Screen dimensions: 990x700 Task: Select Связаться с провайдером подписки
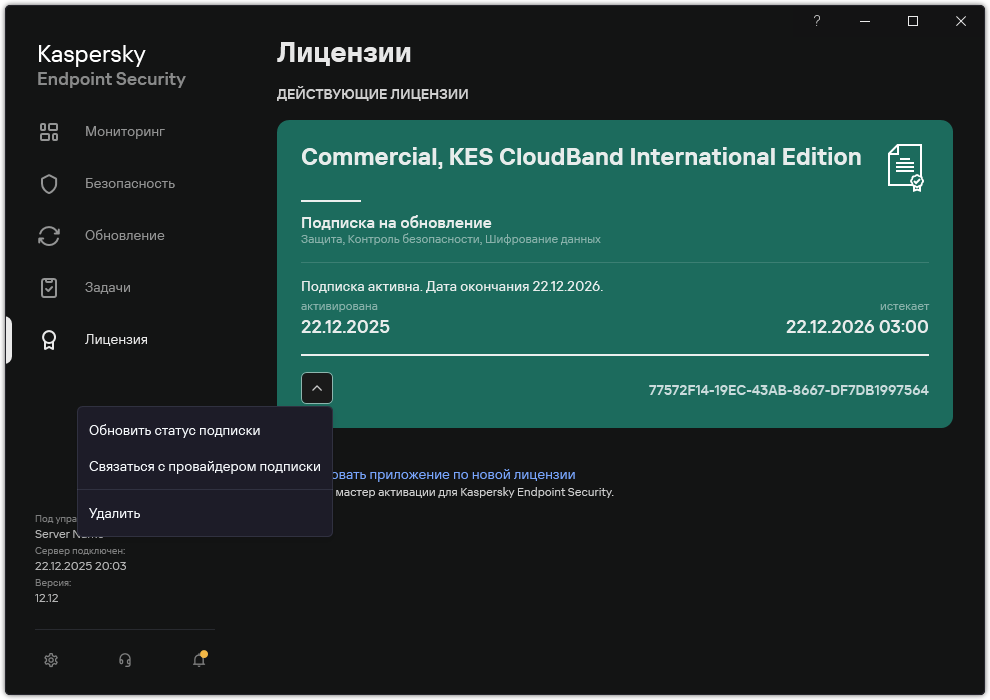tap(204, 465)
